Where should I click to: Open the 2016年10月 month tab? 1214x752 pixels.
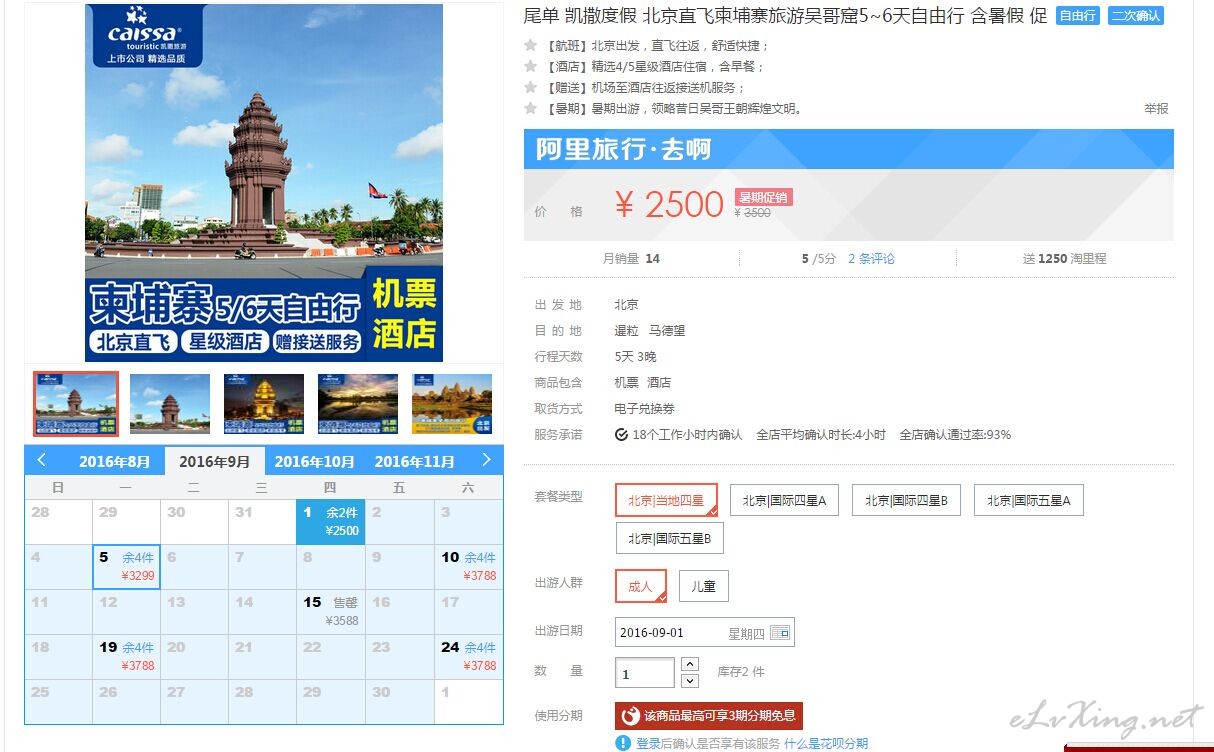point(315,461)
